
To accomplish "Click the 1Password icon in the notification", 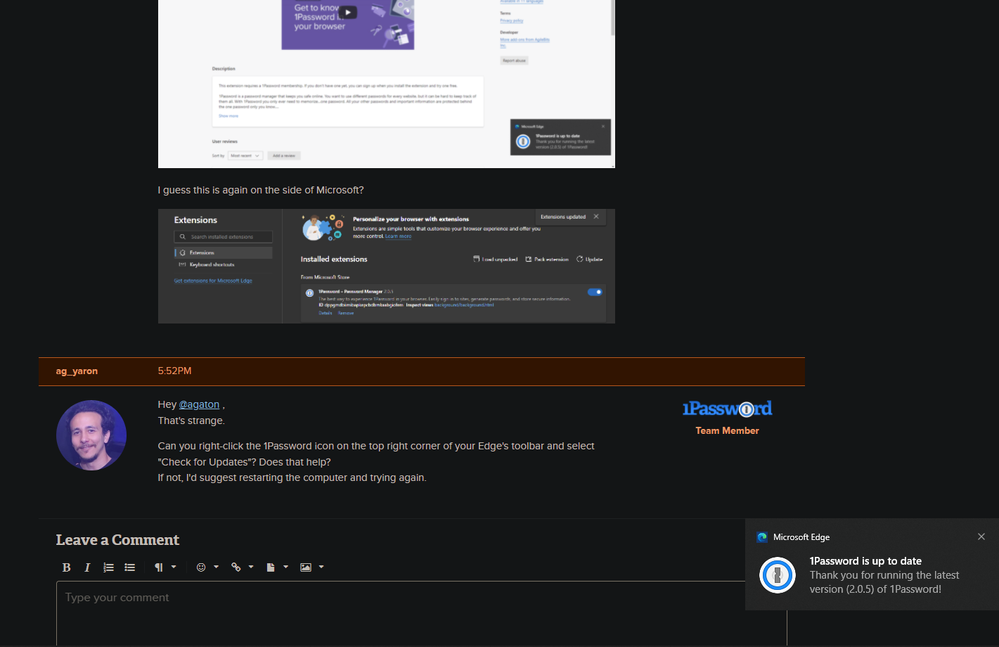I will point(777,575).
